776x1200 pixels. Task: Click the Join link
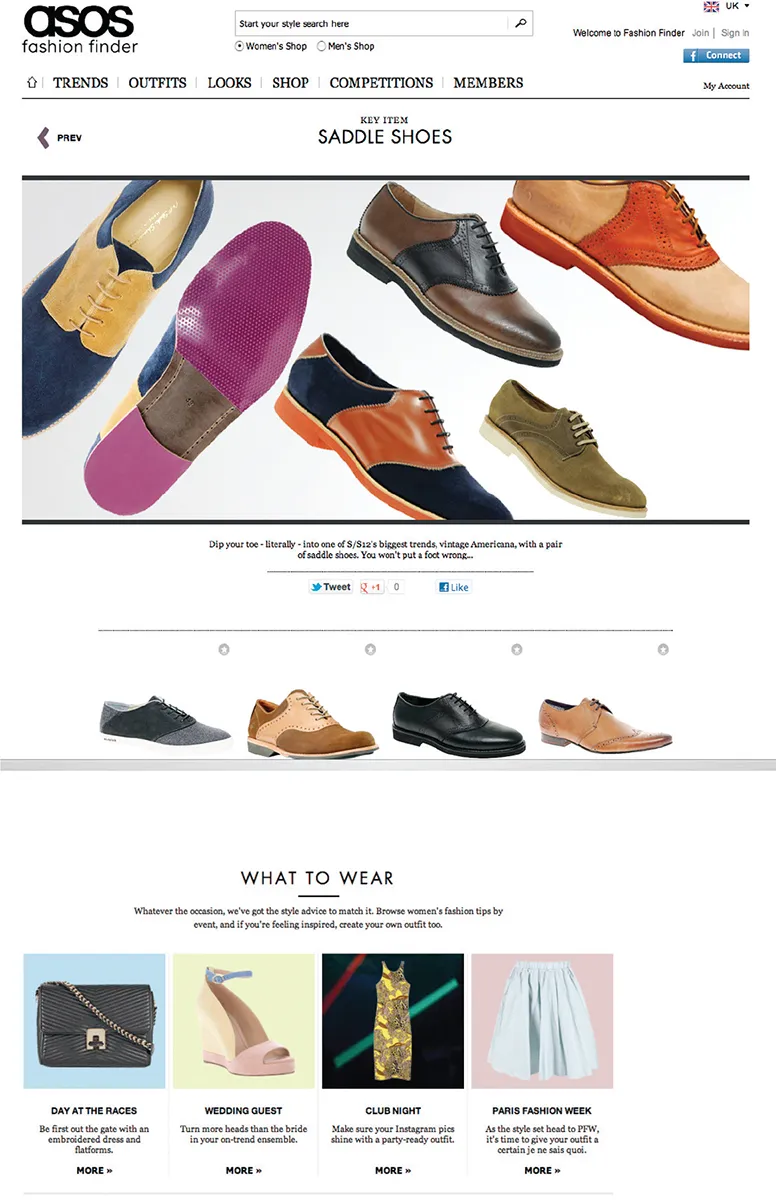click(x=700, y=33)
